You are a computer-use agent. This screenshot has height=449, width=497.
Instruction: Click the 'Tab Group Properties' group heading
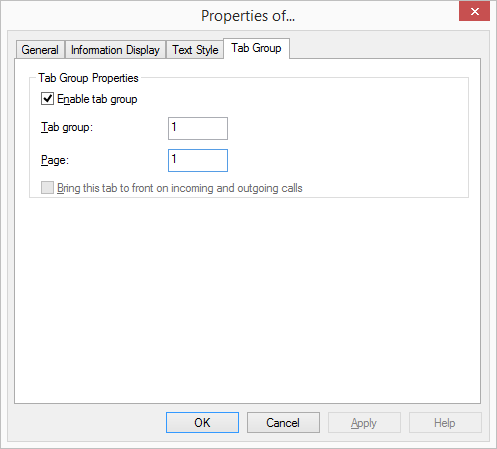[x=88, y=78]
